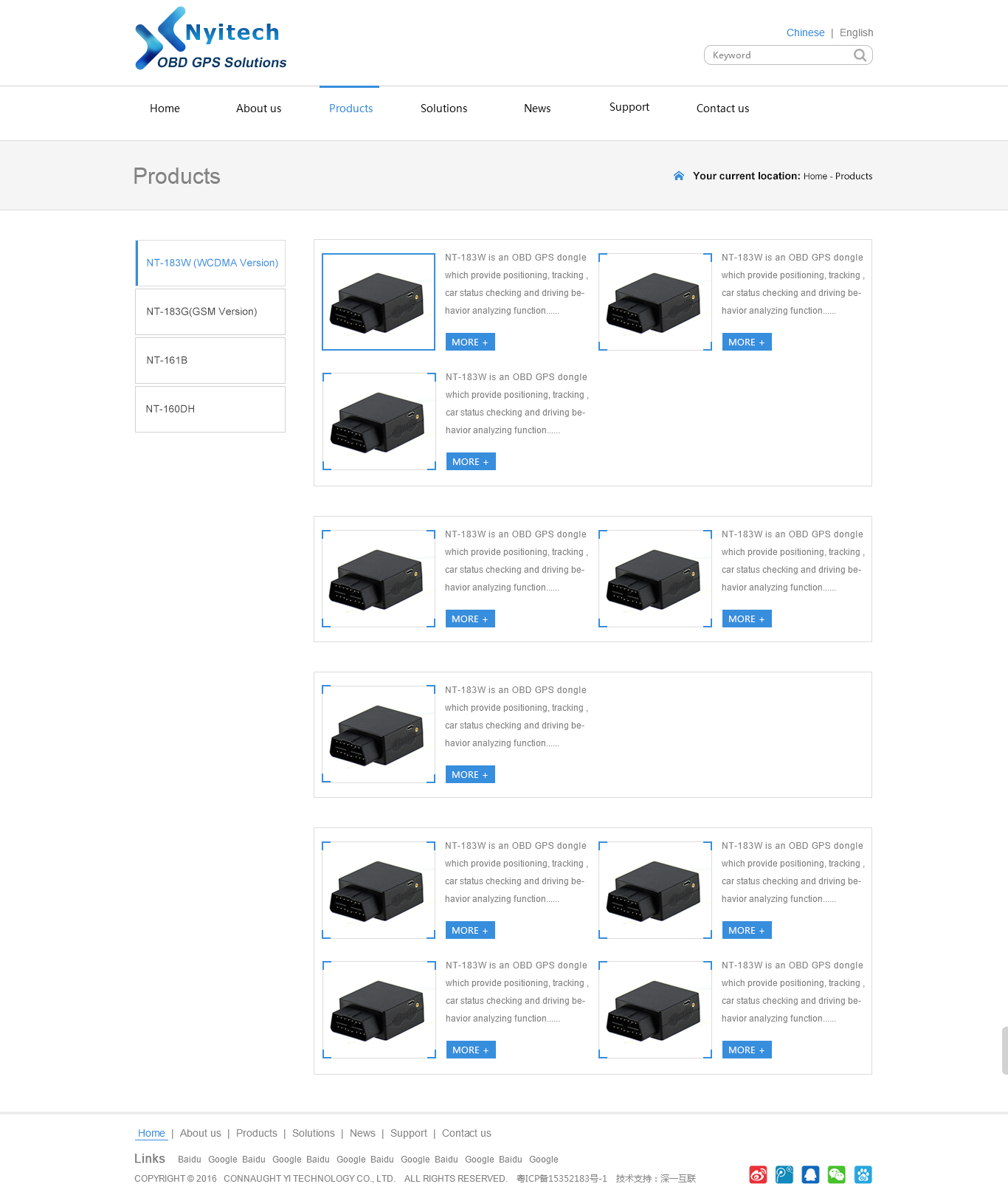This screenshot has width=1008, height=1195.
Task: Click the Weibo social icon
Action: 758,1174
